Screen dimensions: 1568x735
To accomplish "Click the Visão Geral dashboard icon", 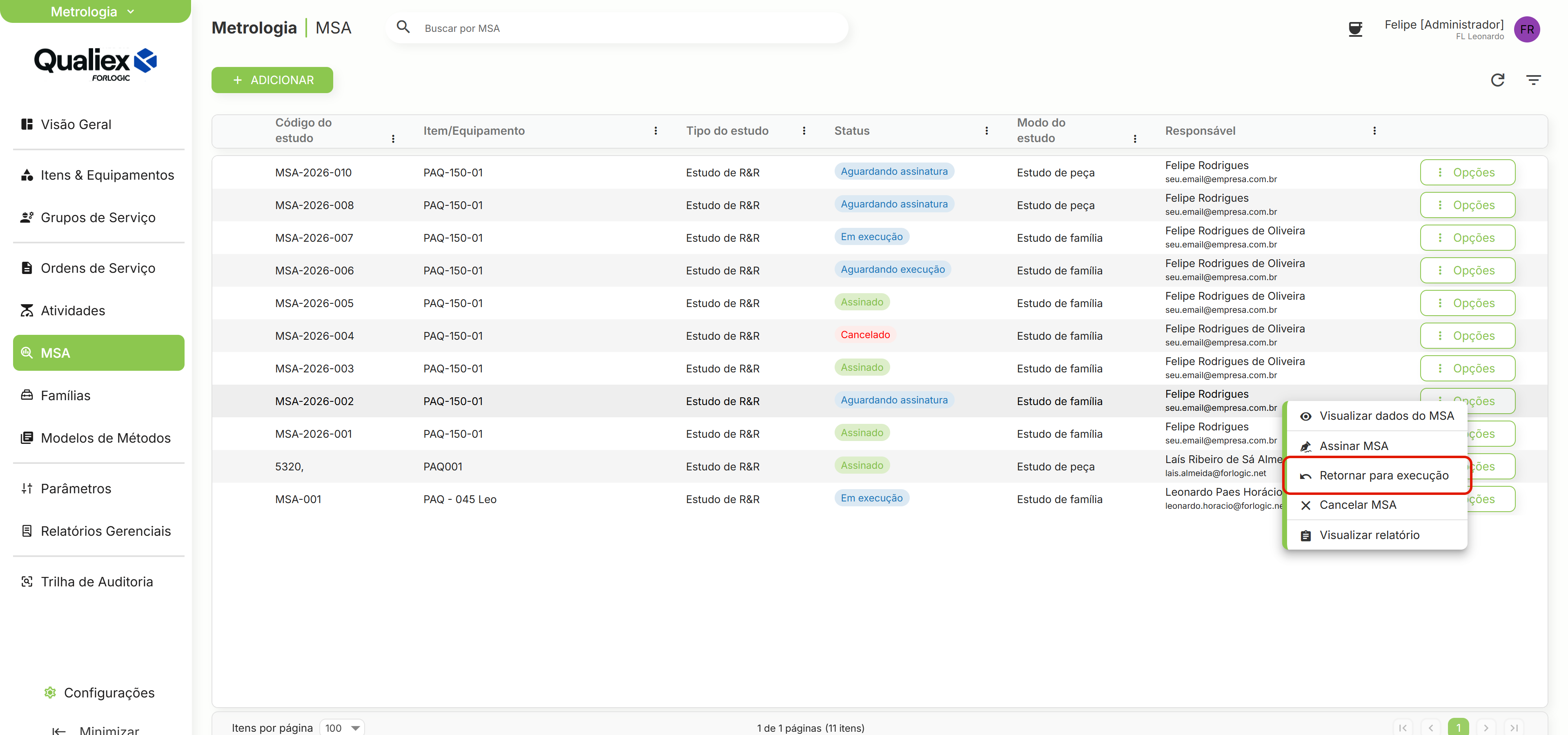I will coord(27,124).
